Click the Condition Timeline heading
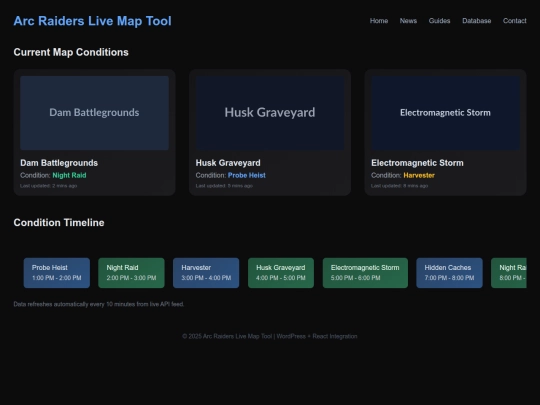The width and height of the screenshot is (540, 405). coord(59,222)
